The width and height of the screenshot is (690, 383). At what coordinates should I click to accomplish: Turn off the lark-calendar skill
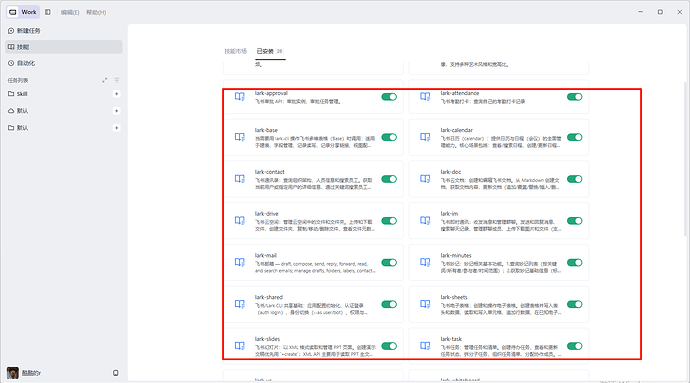click(575, 137)
